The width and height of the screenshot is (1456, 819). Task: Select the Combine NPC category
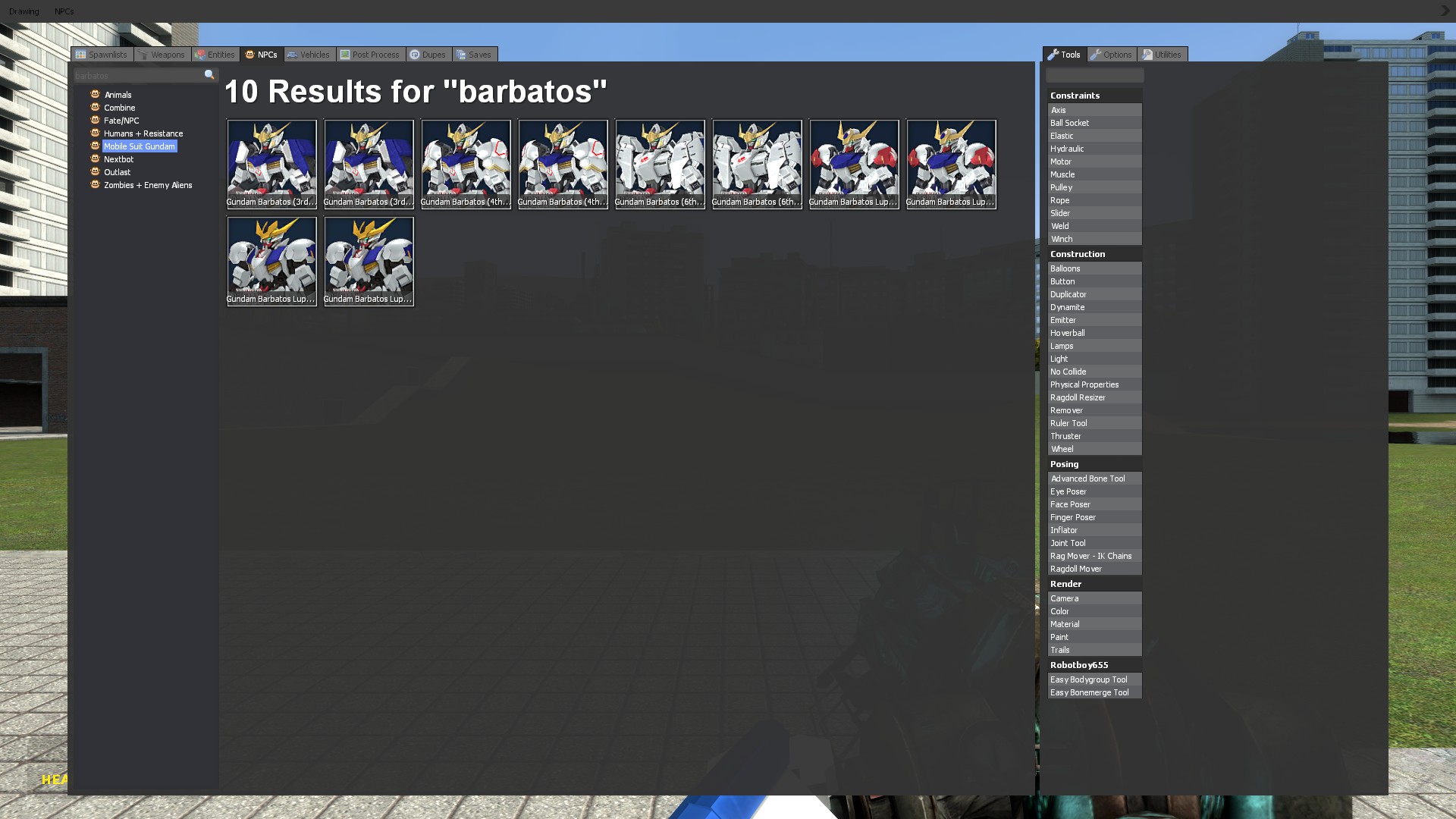tap(119, 108)
